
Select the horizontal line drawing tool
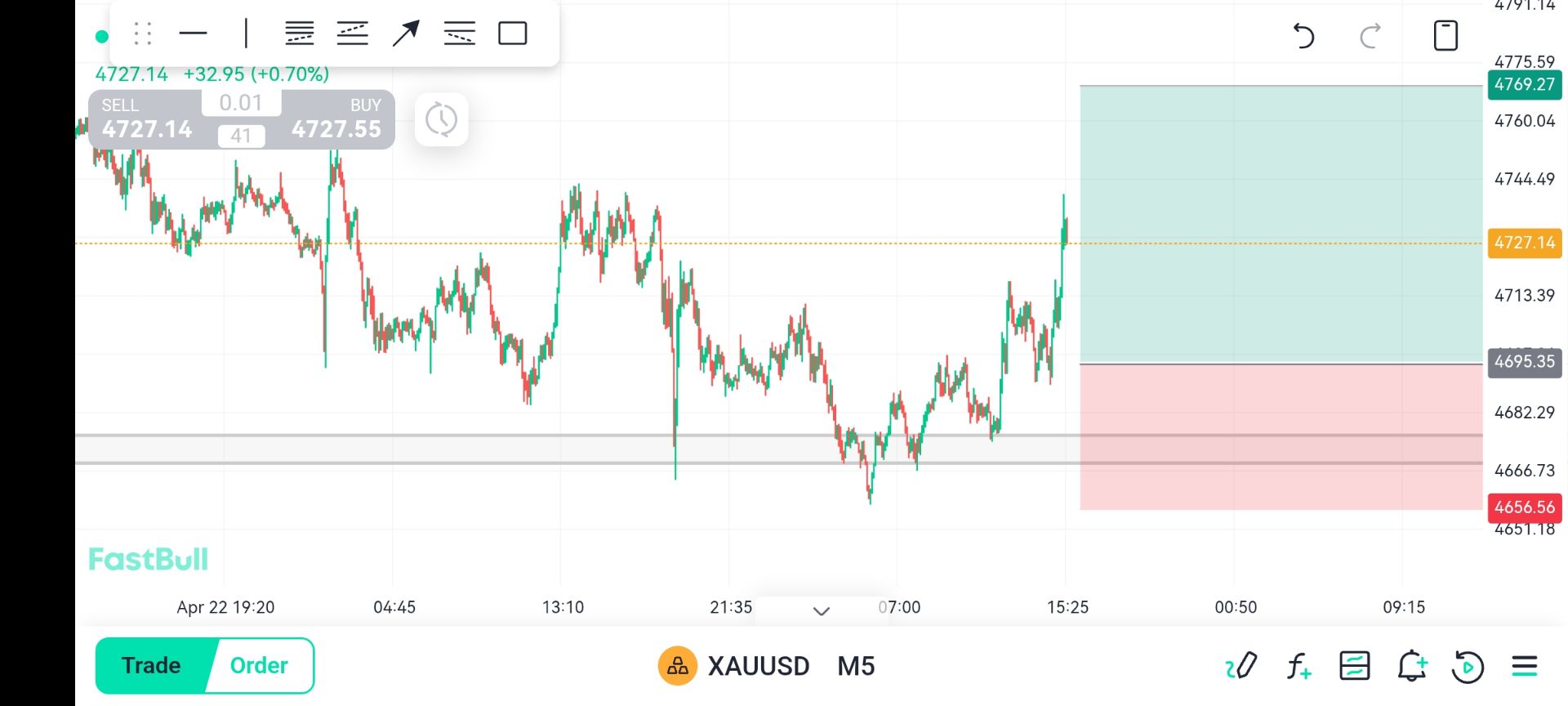(x=193, y=34)
